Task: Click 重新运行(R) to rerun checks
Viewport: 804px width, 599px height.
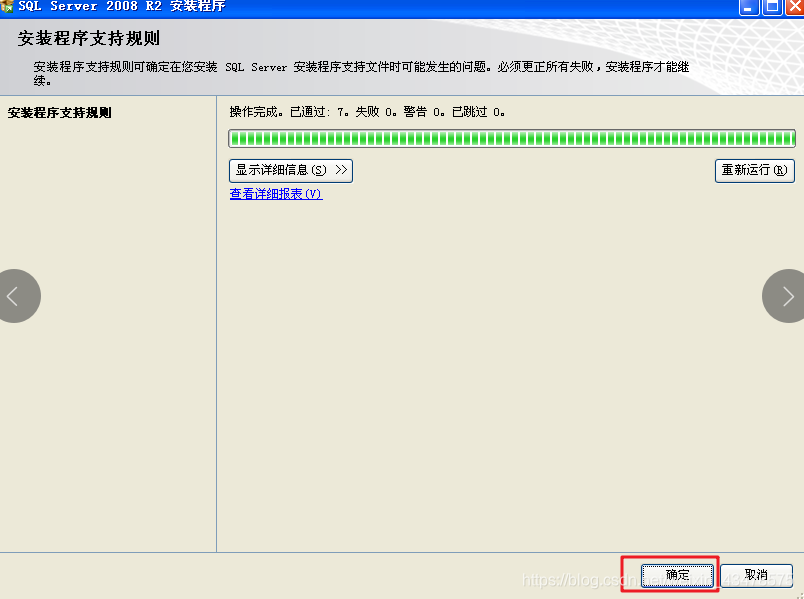Action: click(x=755, y=170)
